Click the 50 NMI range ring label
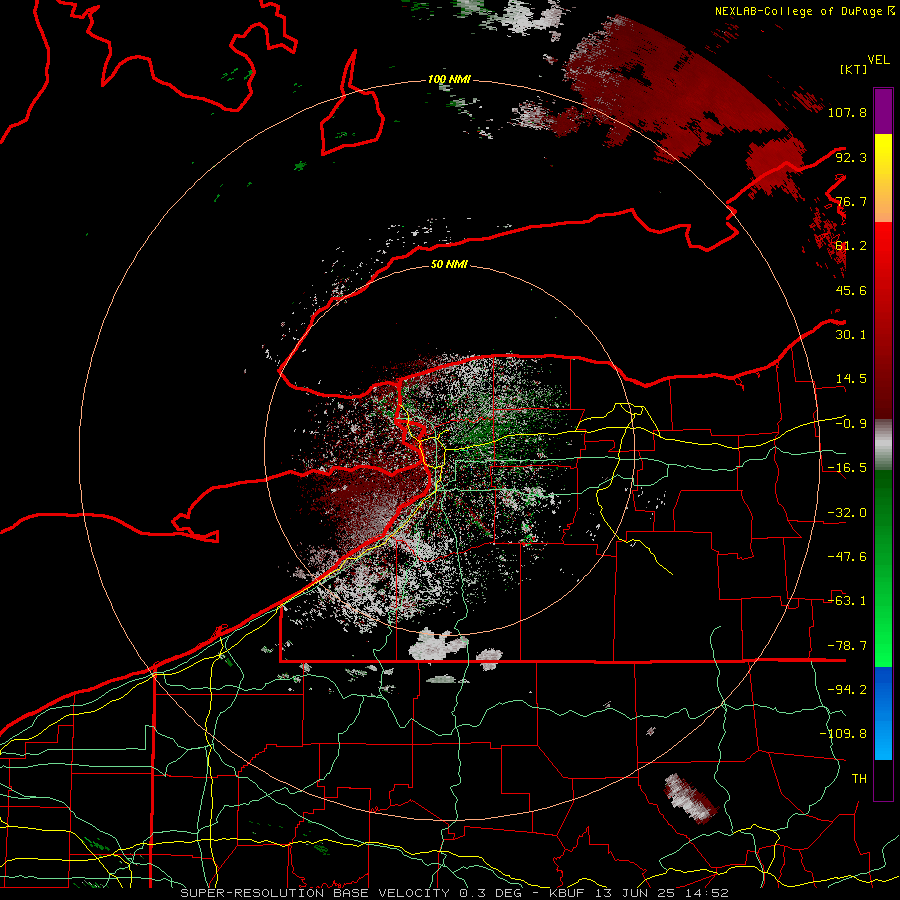Image resolution: width=900 pixels, height=900 pixels. coord(449,264)
